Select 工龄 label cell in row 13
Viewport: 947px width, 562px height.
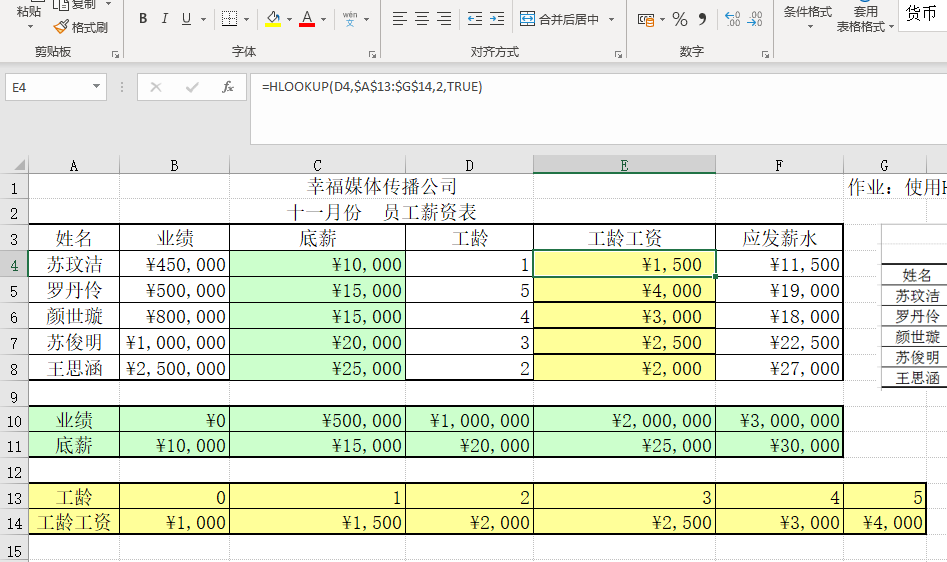[x=74, y=497]
